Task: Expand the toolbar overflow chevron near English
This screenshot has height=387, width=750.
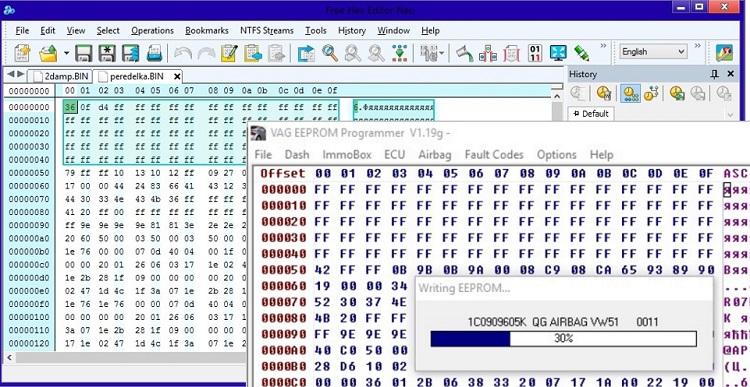Action: click(x=698, y=46)
